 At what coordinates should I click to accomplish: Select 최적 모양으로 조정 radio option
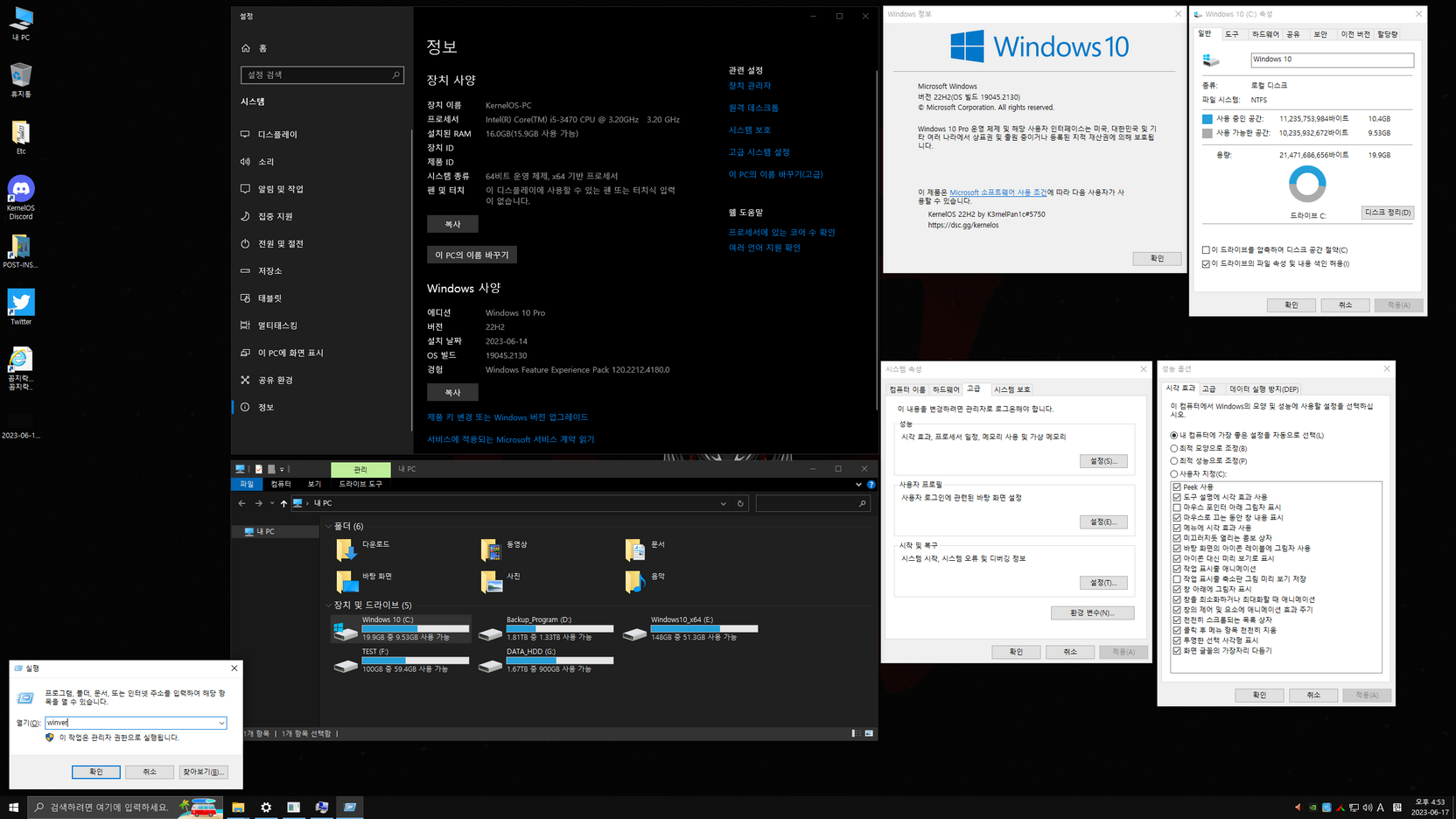coord(1209,448)
